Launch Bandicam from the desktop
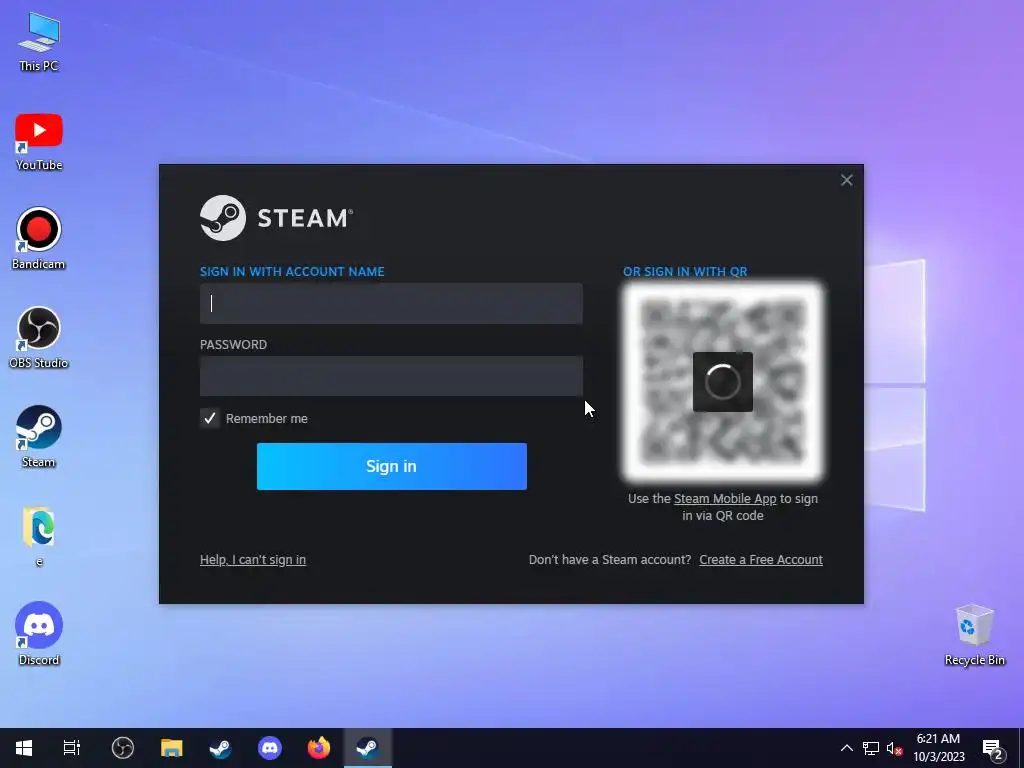 click(x=39, y=239)
